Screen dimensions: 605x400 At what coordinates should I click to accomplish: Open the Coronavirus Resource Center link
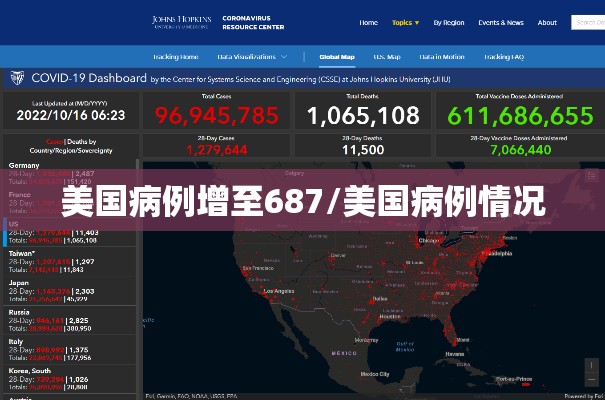coord(253,22)
